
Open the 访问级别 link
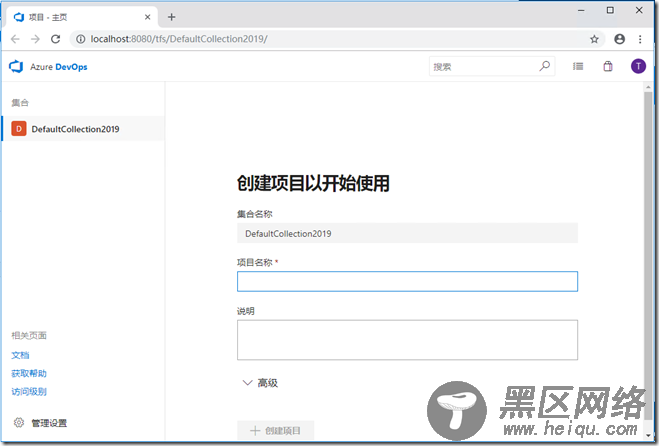(29, 391)
